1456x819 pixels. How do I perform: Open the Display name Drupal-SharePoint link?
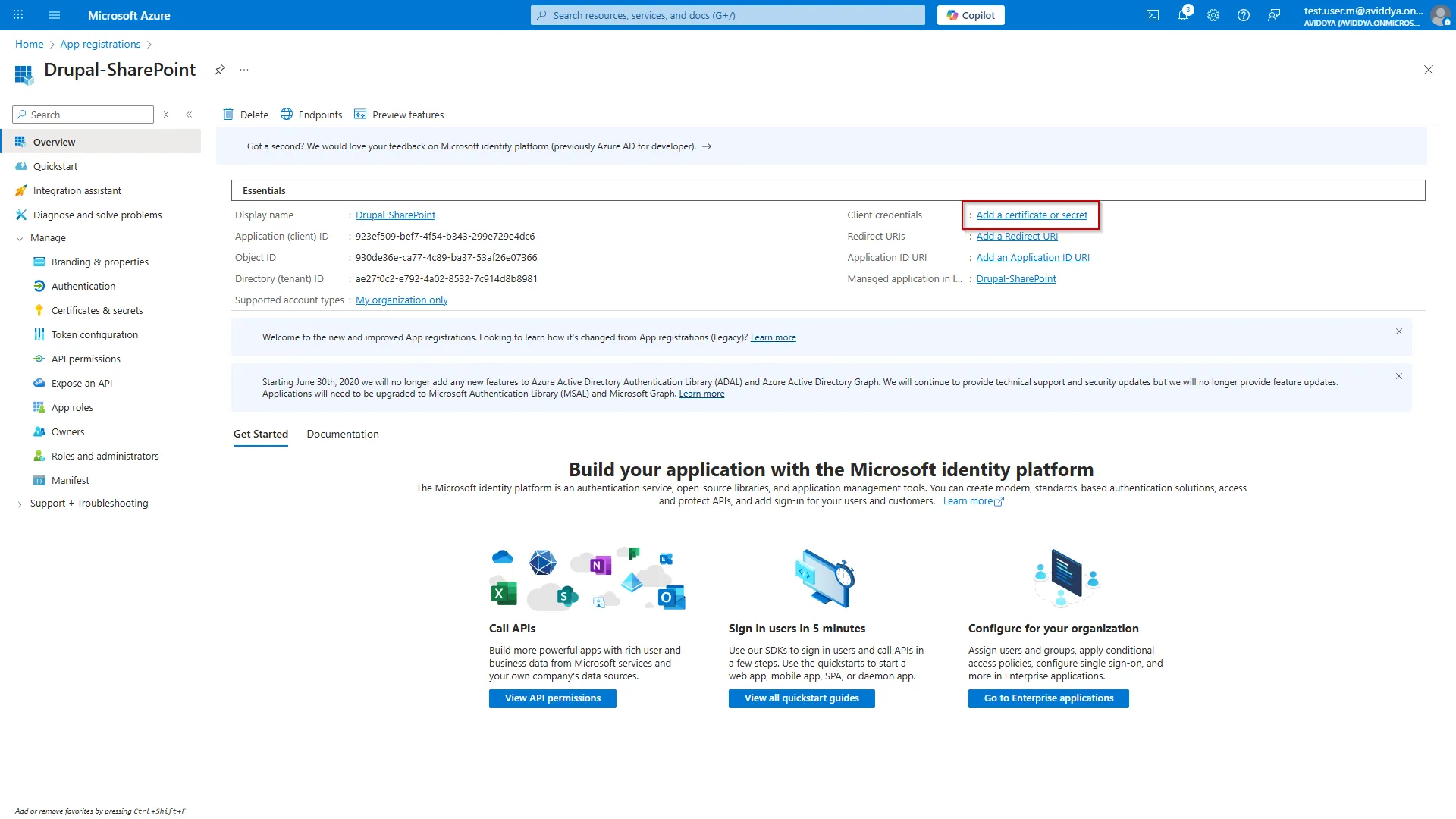395,215
